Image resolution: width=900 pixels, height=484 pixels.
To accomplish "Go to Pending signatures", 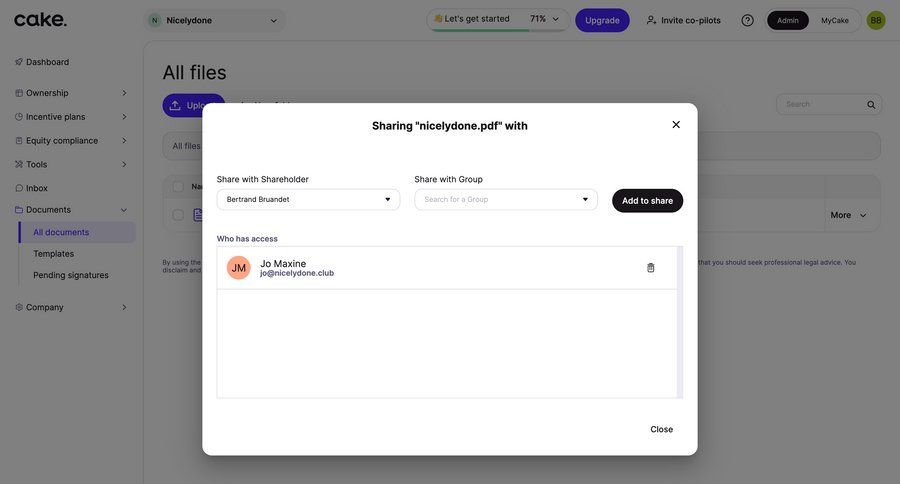I will (71, 275).
